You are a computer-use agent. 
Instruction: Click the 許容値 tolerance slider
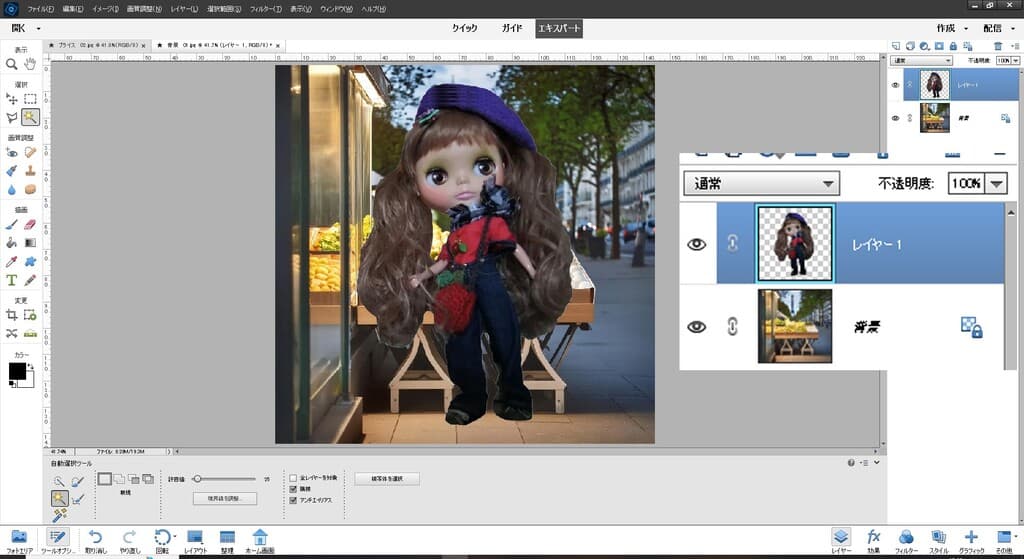tap(197, 479)
